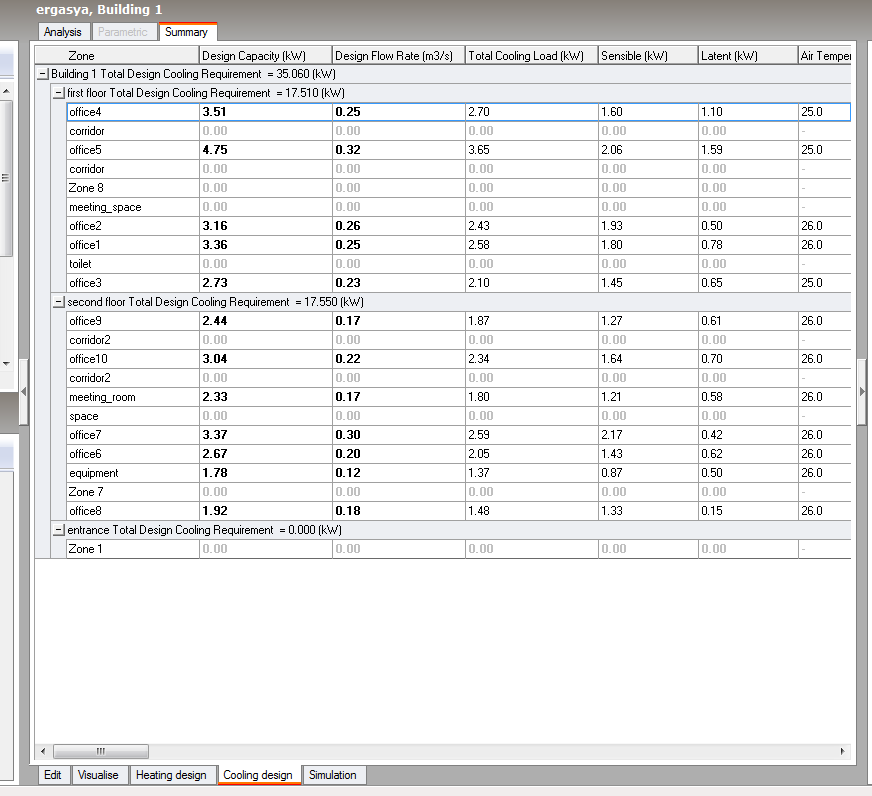The width and height of the screenshot is (872, 796).
Task: Select the meeting_space zone
Action: point(105,207)
